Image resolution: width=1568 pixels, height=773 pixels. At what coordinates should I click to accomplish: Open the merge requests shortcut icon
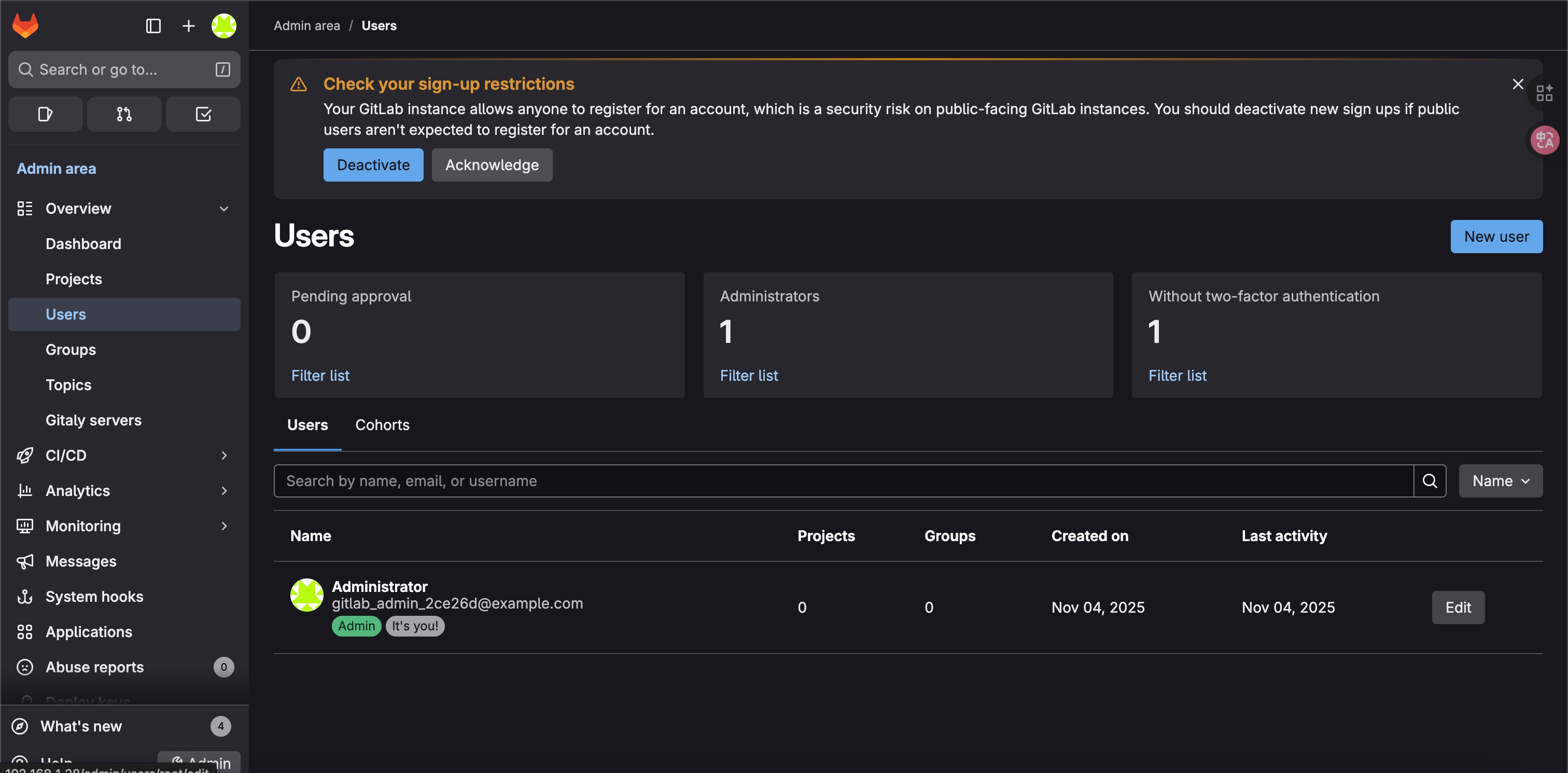[x=124, y=114]
